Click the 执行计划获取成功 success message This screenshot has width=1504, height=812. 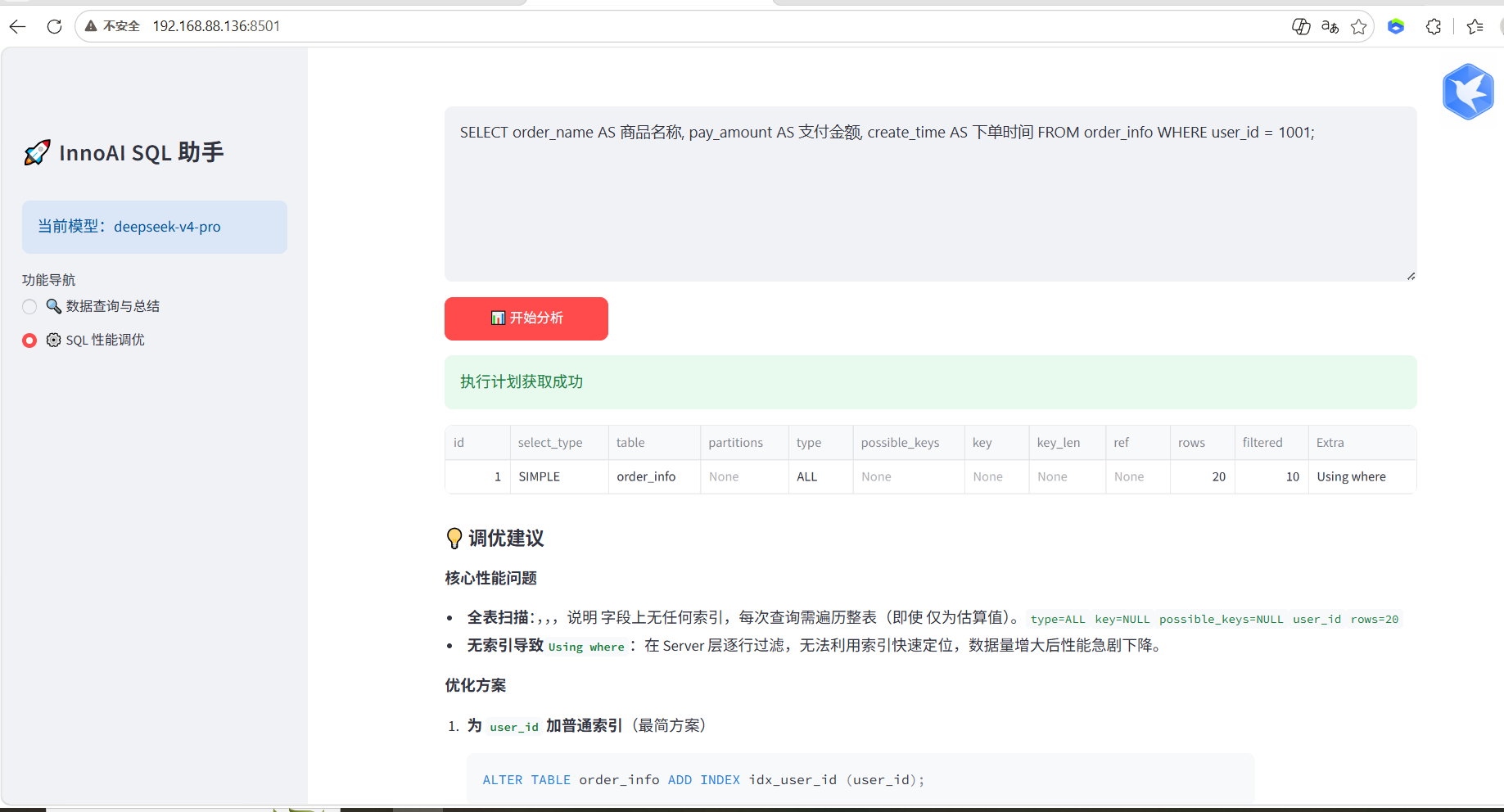[x=930, y=382]
